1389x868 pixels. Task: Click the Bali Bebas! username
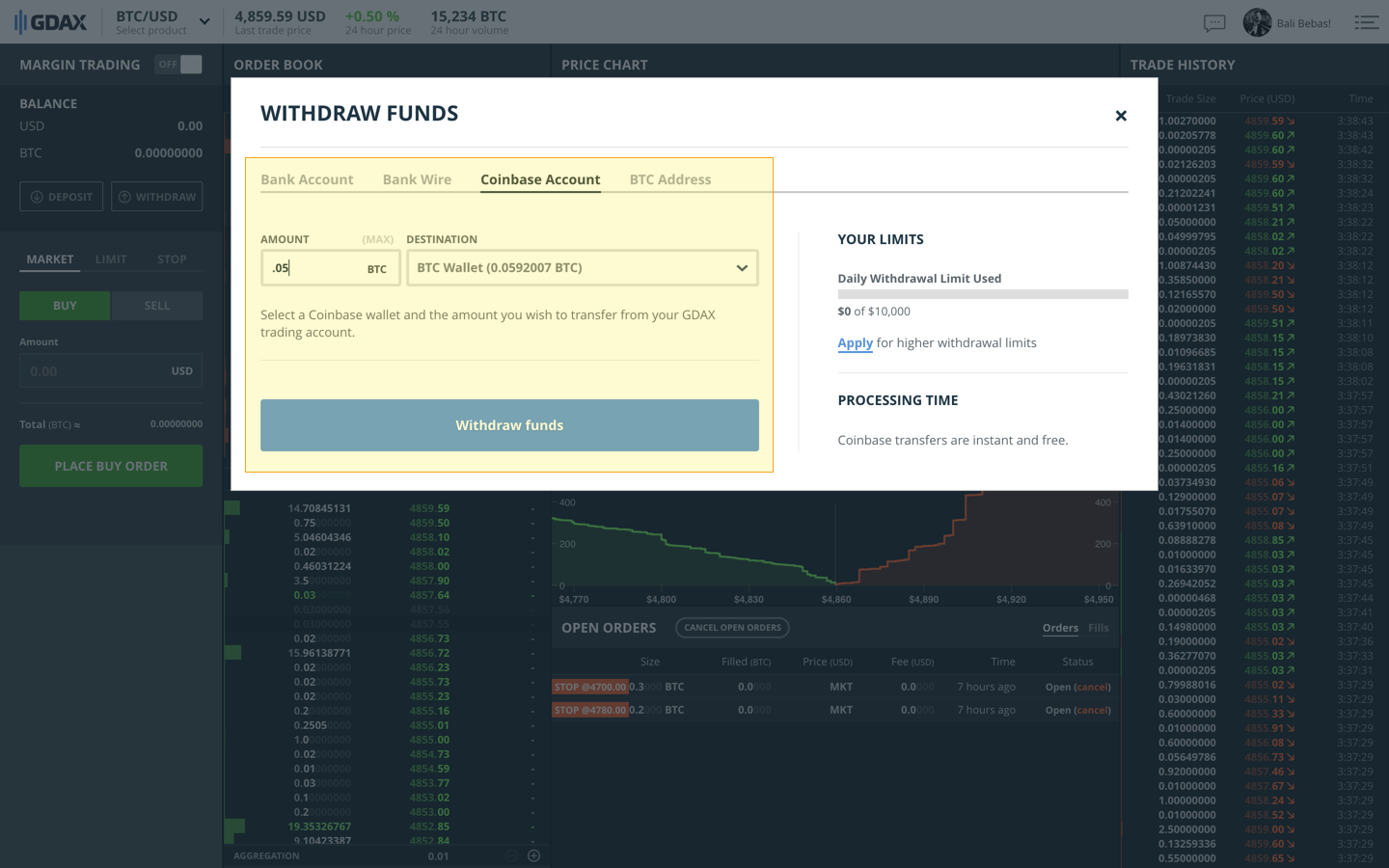pos(1303,23)
